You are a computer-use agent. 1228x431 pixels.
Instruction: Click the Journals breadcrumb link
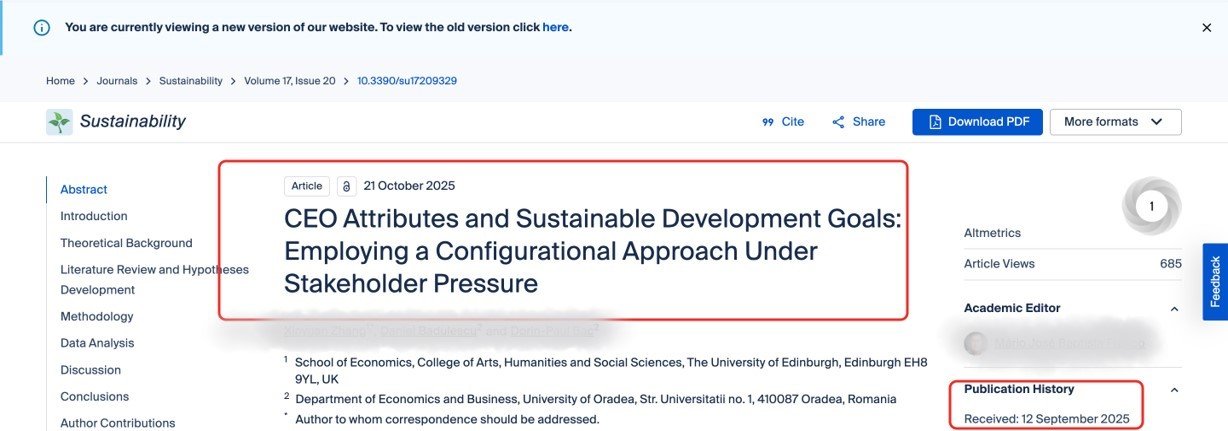click(x=117, y=81)
